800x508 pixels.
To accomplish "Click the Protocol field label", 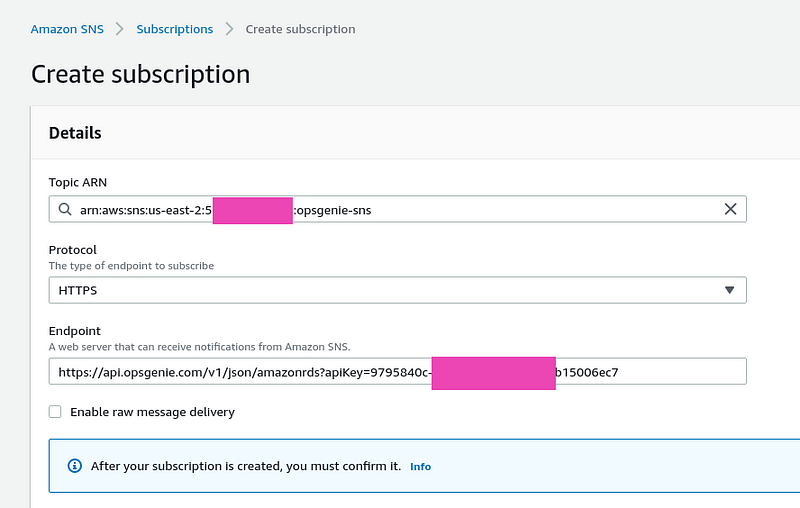I will click(x=72, y=250).
